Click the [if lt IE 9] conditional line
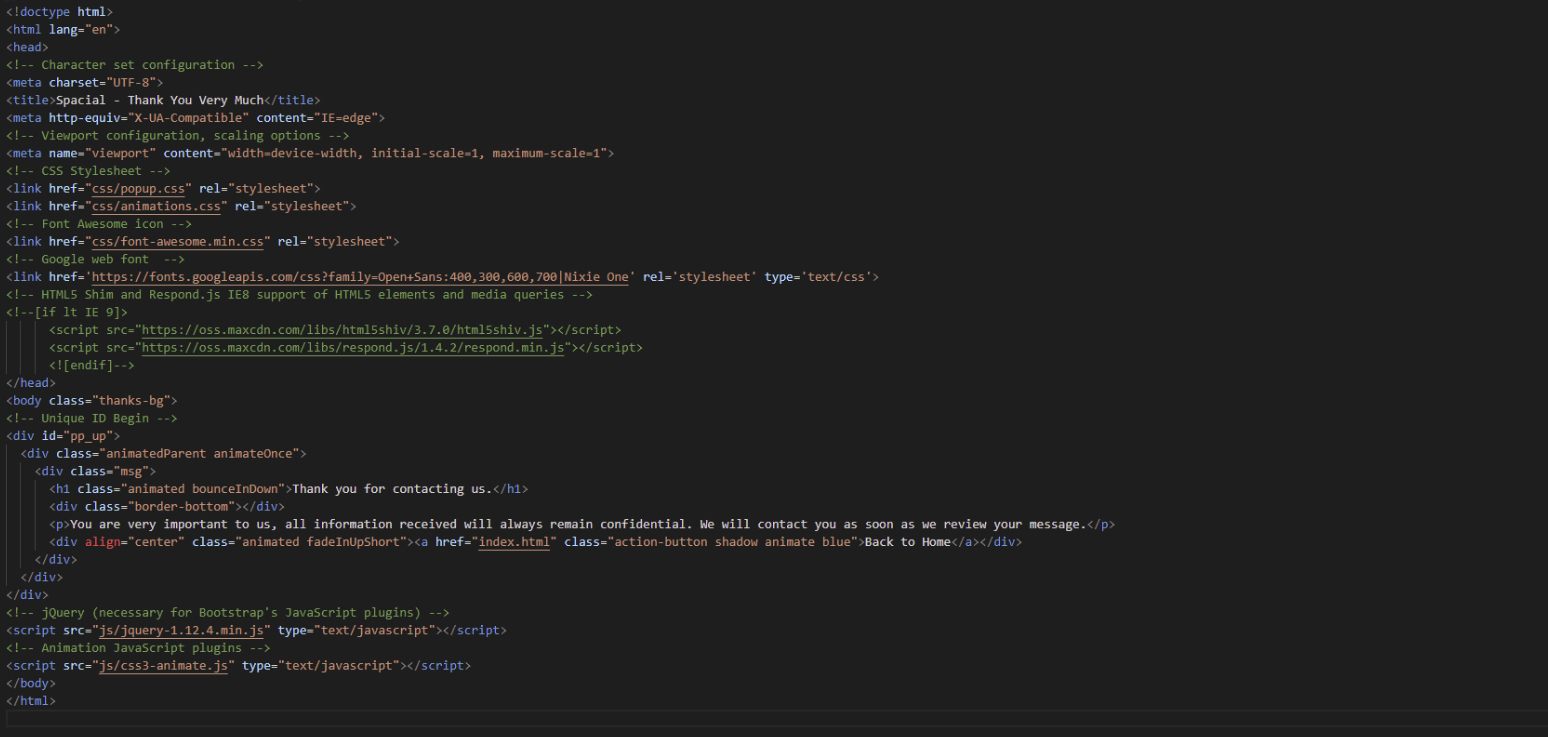 tap(67, 312)
